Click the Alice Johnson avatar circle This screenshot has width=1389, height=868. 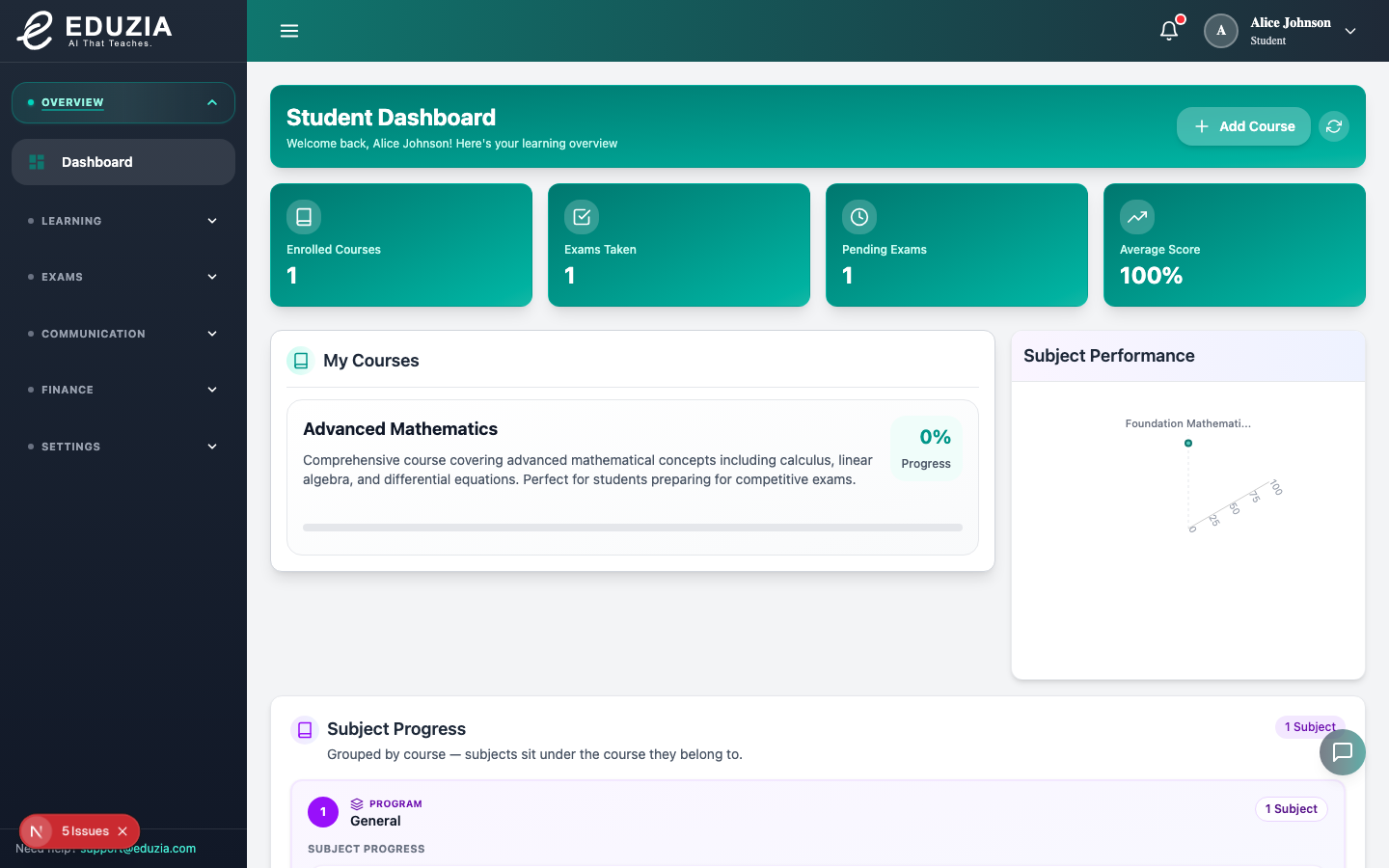(x=1221, y=31)
